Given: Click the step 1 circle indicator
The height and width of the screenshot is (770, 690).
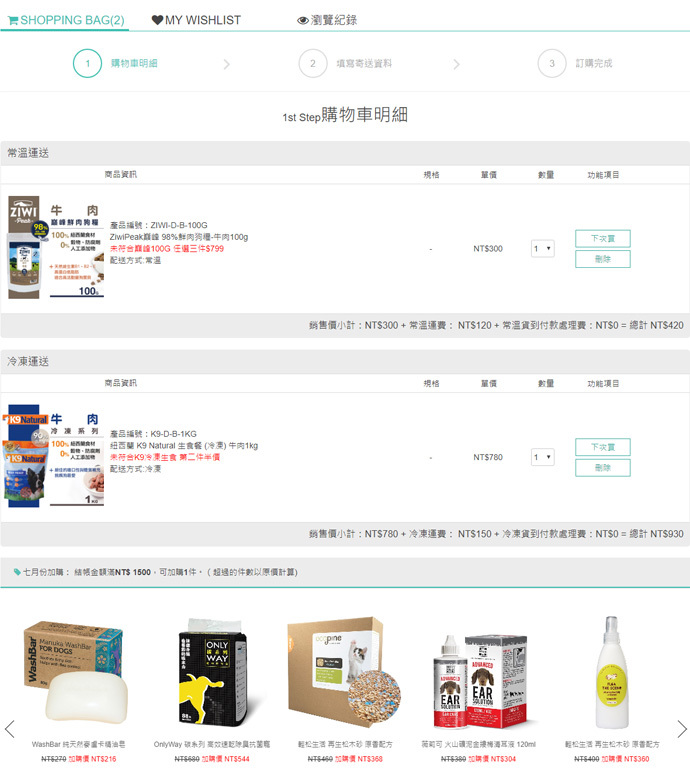Looking at the screenshot, I should pos(87,63).
